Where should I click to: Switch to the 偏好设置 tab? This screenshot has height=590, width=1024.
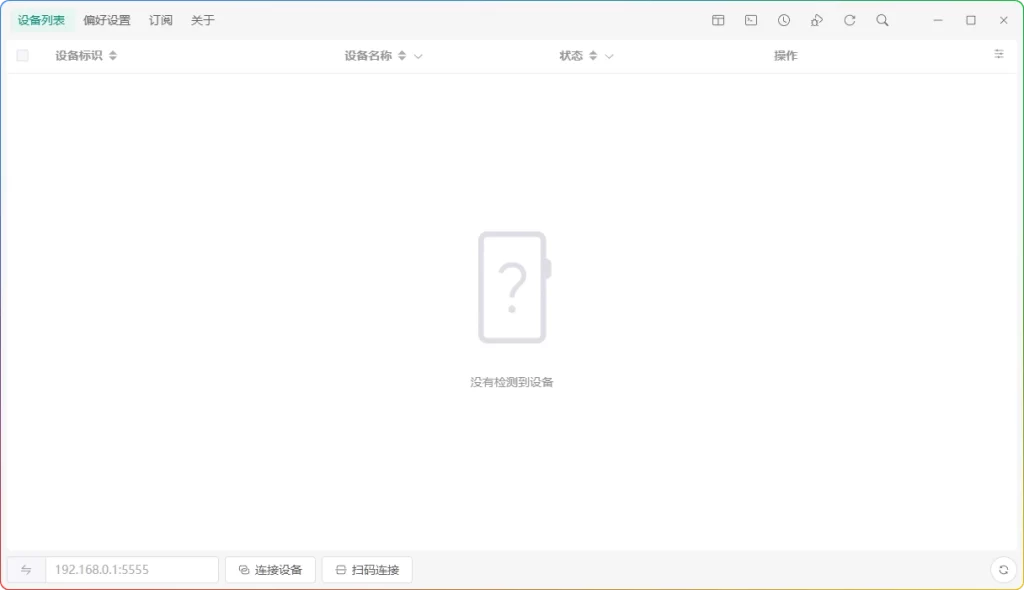click(105, 19)
